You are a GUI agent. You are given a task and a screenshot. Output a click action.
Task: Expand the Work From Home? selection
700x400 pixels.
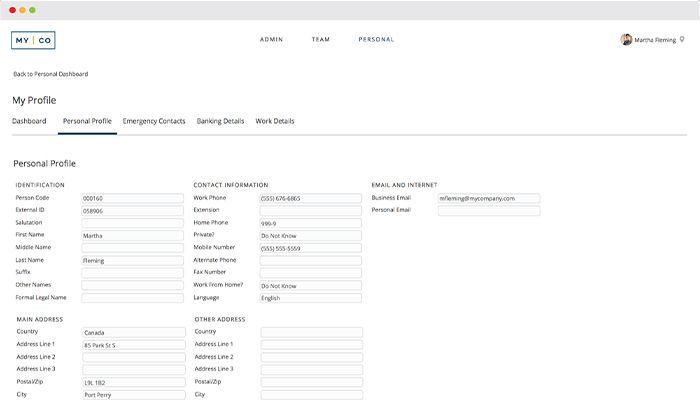tap(310, 286)
